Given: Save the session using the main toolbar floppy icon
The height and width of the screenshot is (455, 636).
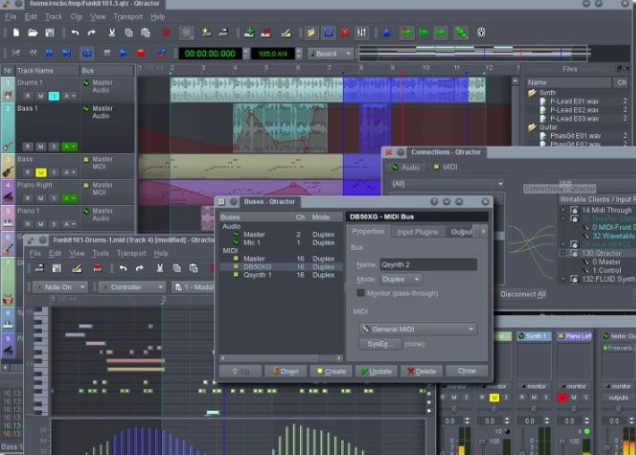Looking at the screenshot, I should click(49, 32).
